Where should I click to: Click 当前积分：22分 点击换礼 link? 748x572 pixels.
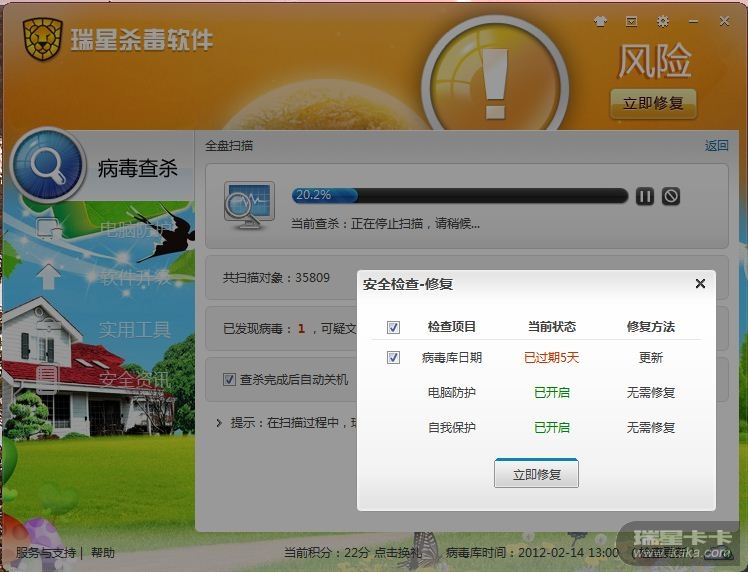352,553
